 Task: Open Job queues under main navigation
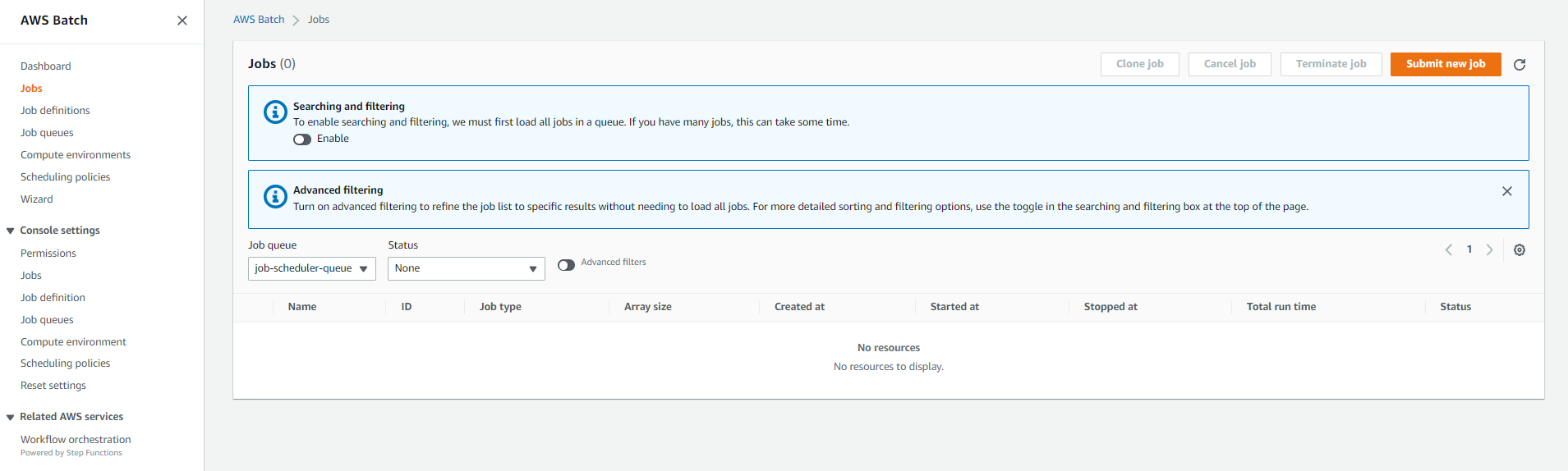(47, 133)
